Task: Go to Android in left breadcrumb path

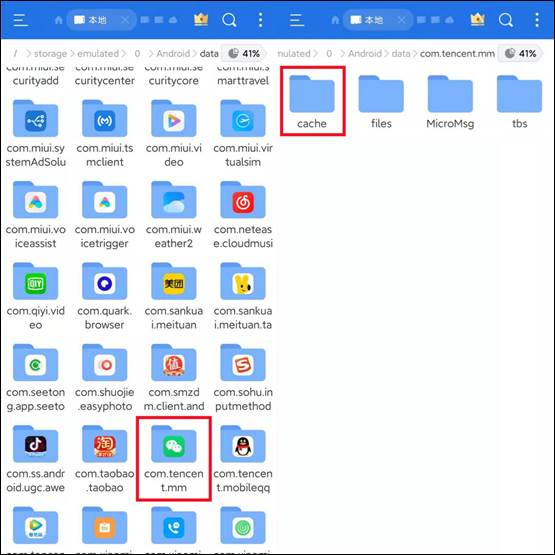Action: coord(173,53)
